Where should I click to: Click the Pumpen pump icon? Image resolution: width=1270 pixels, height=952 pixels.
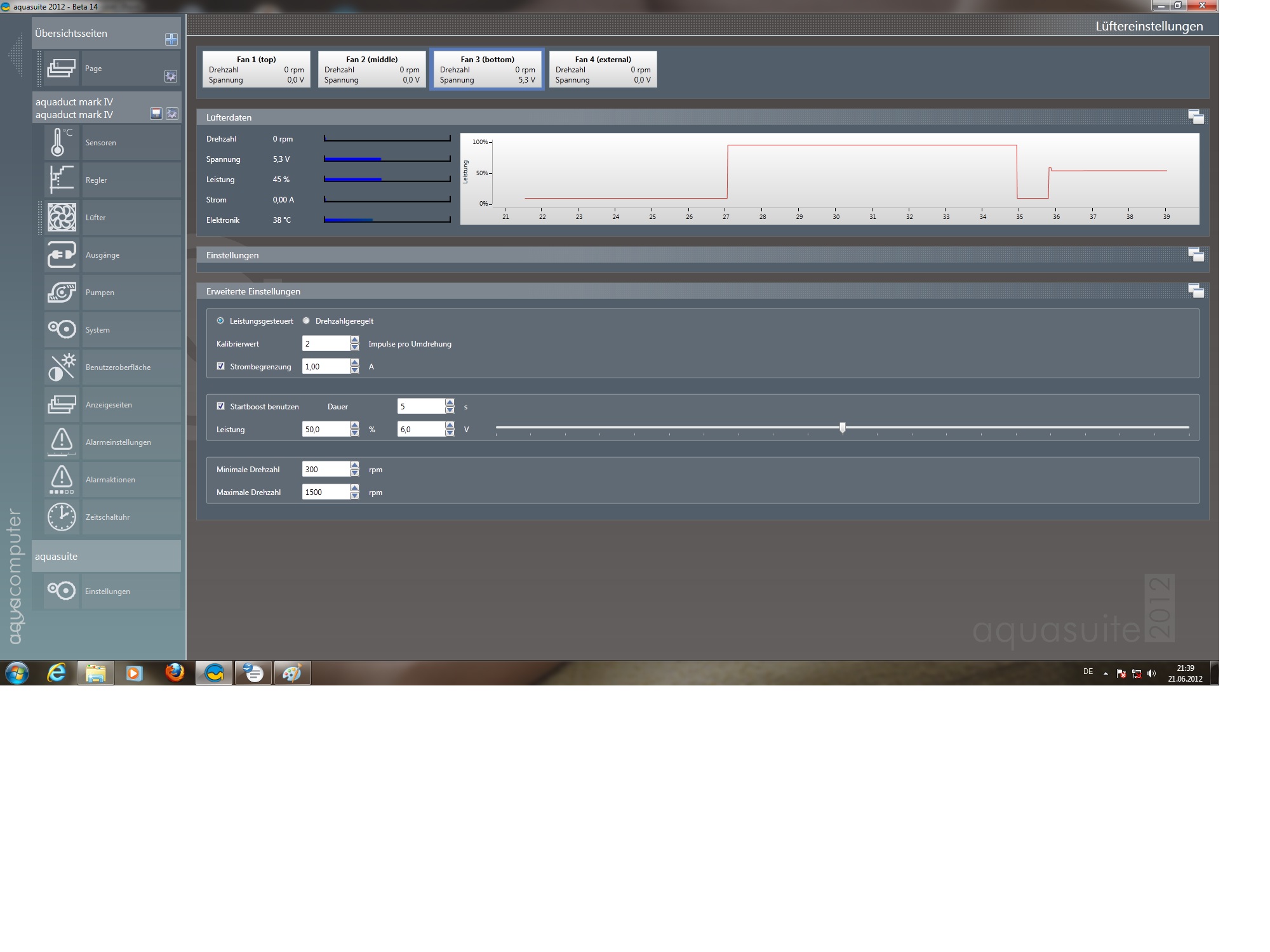point(62,292)
